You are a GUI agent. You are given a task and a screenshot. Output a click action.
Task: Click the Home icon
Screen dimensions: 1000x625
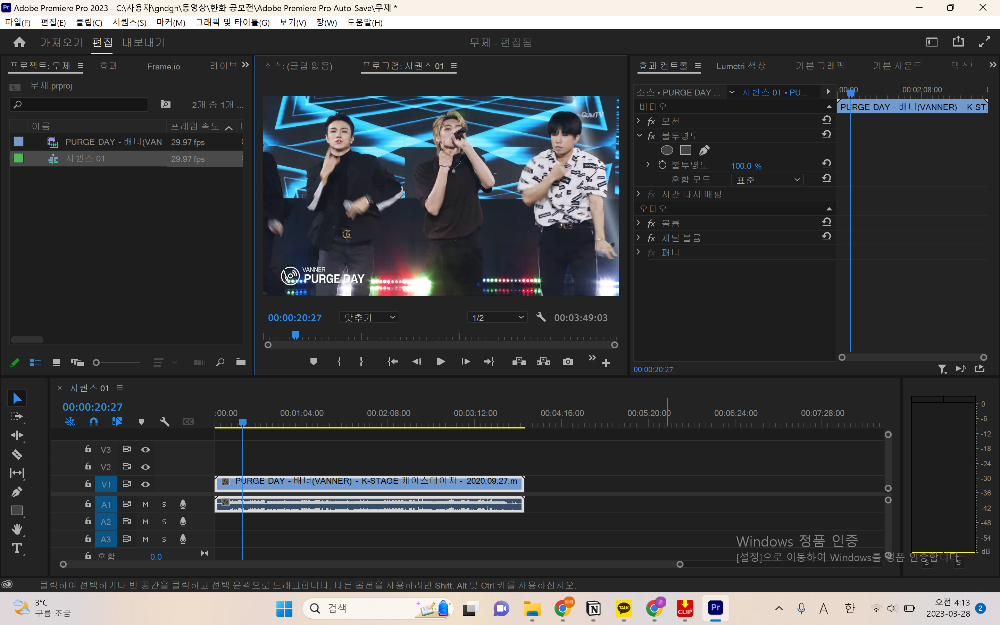coord(19,42)
